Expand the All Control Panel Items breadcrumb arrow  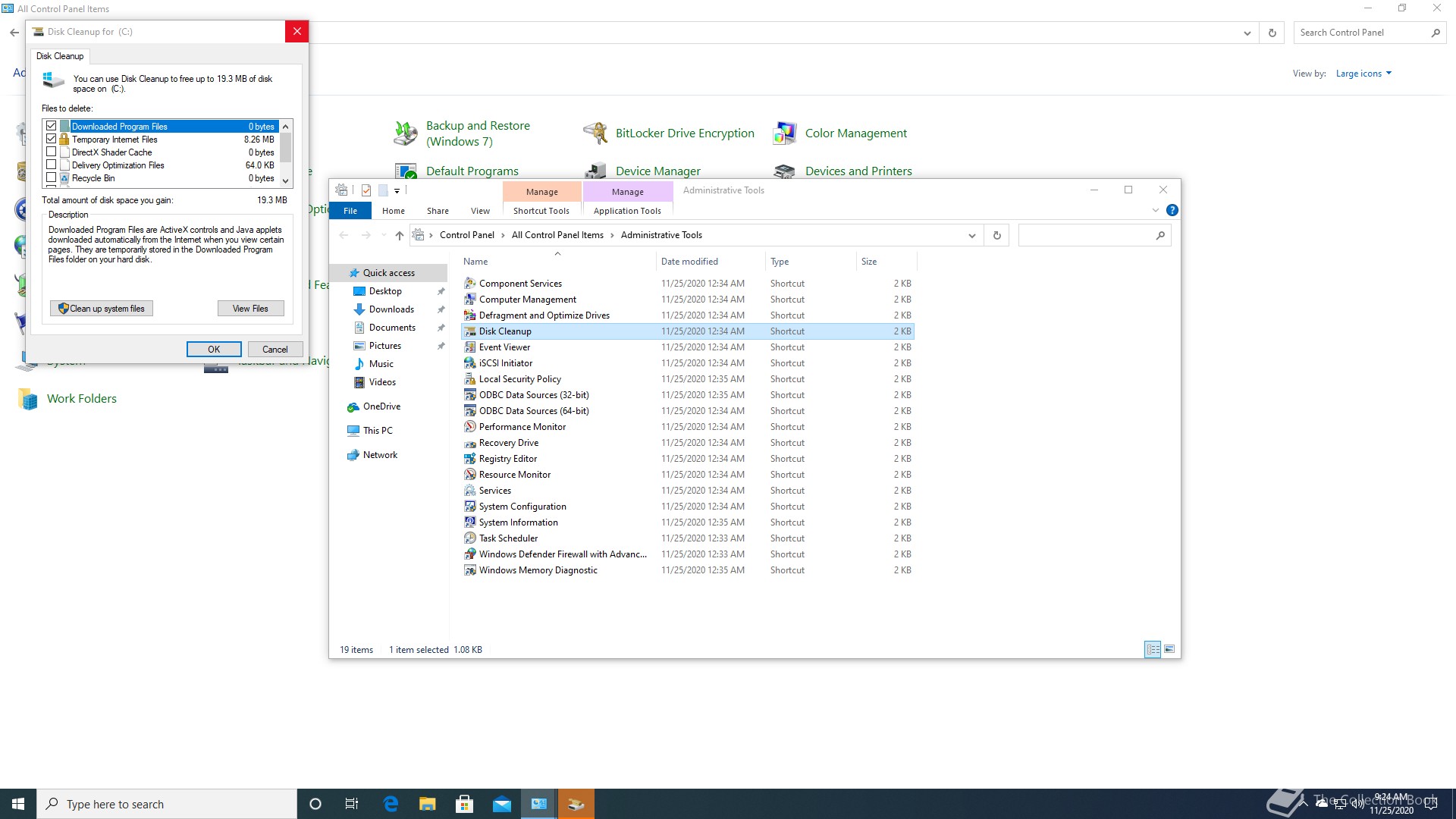tap(612, 235)
